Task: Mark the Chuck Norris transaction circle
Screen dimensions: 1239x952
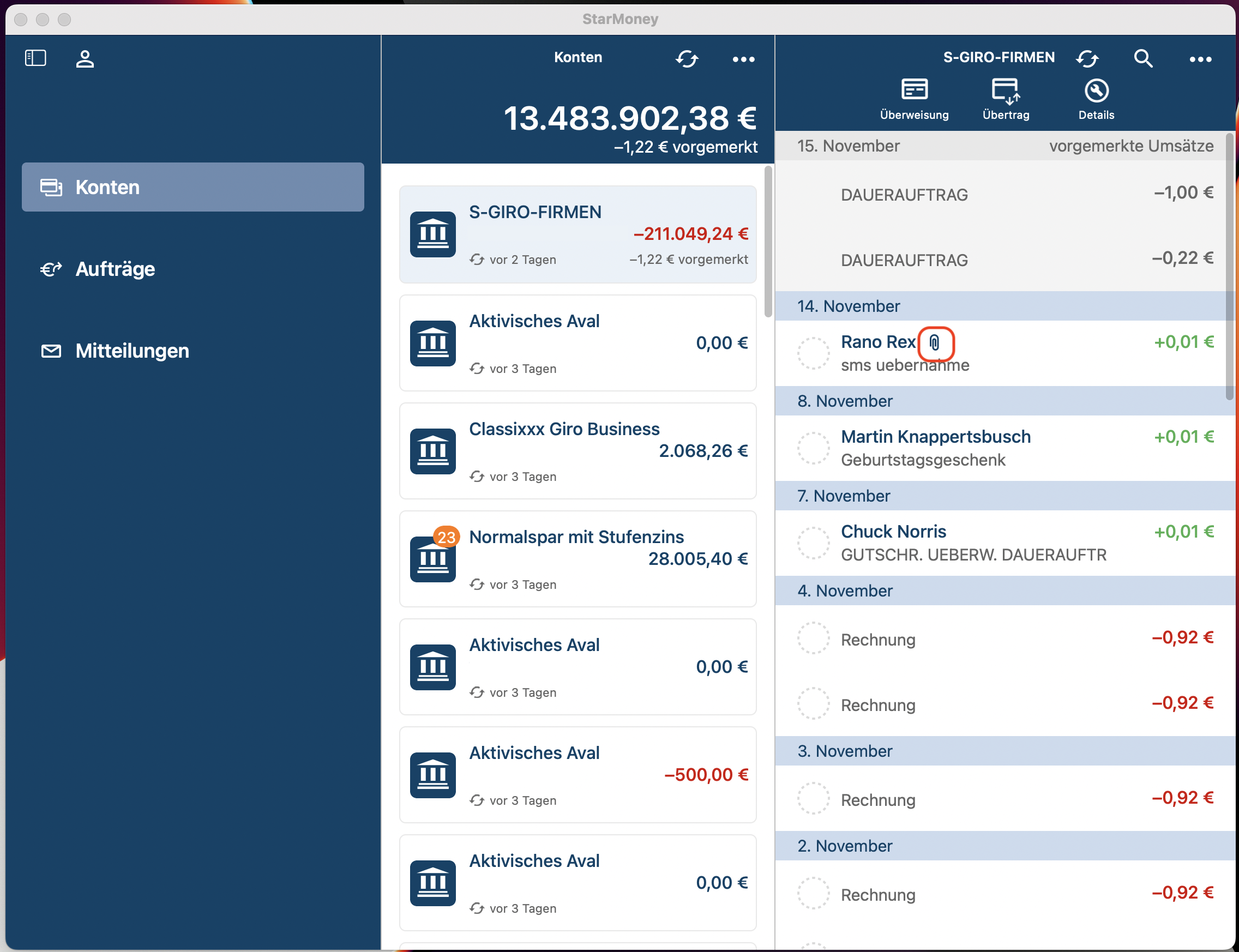Action: pyautogui.click(x=813, y=543)
